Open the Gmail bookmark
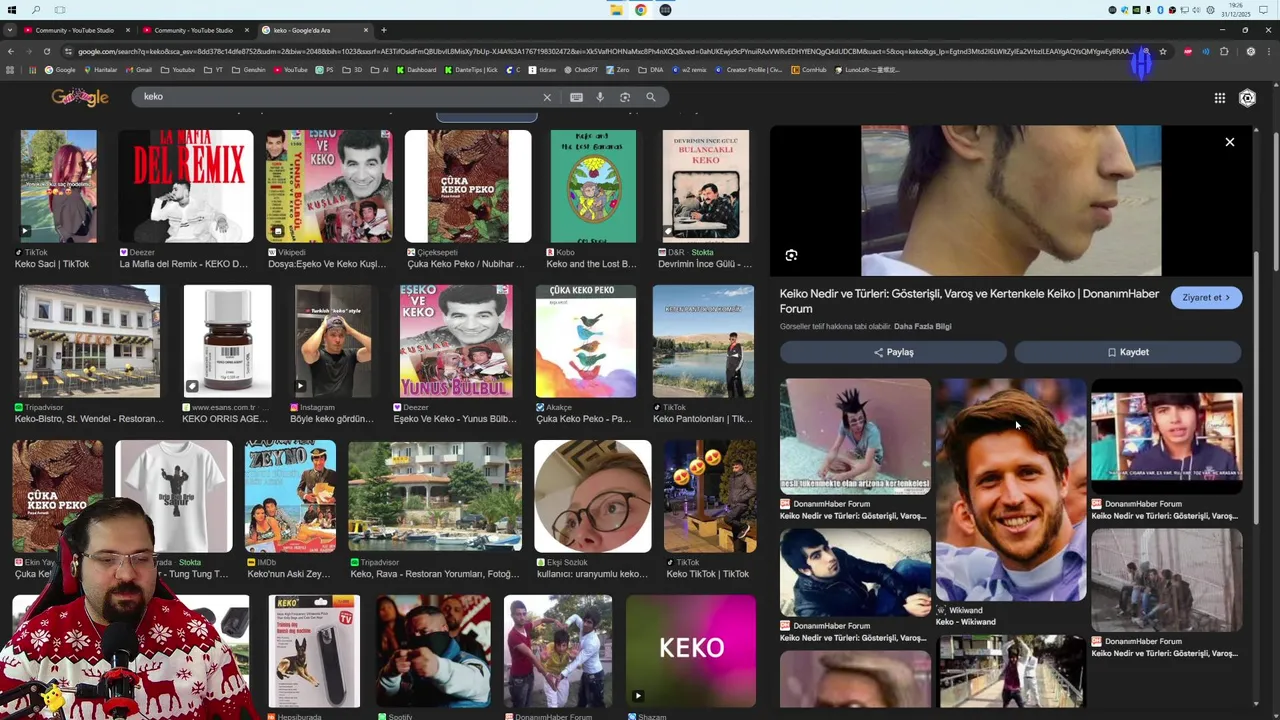Viewport: 1280px width, 720px height. pos(138,70)
